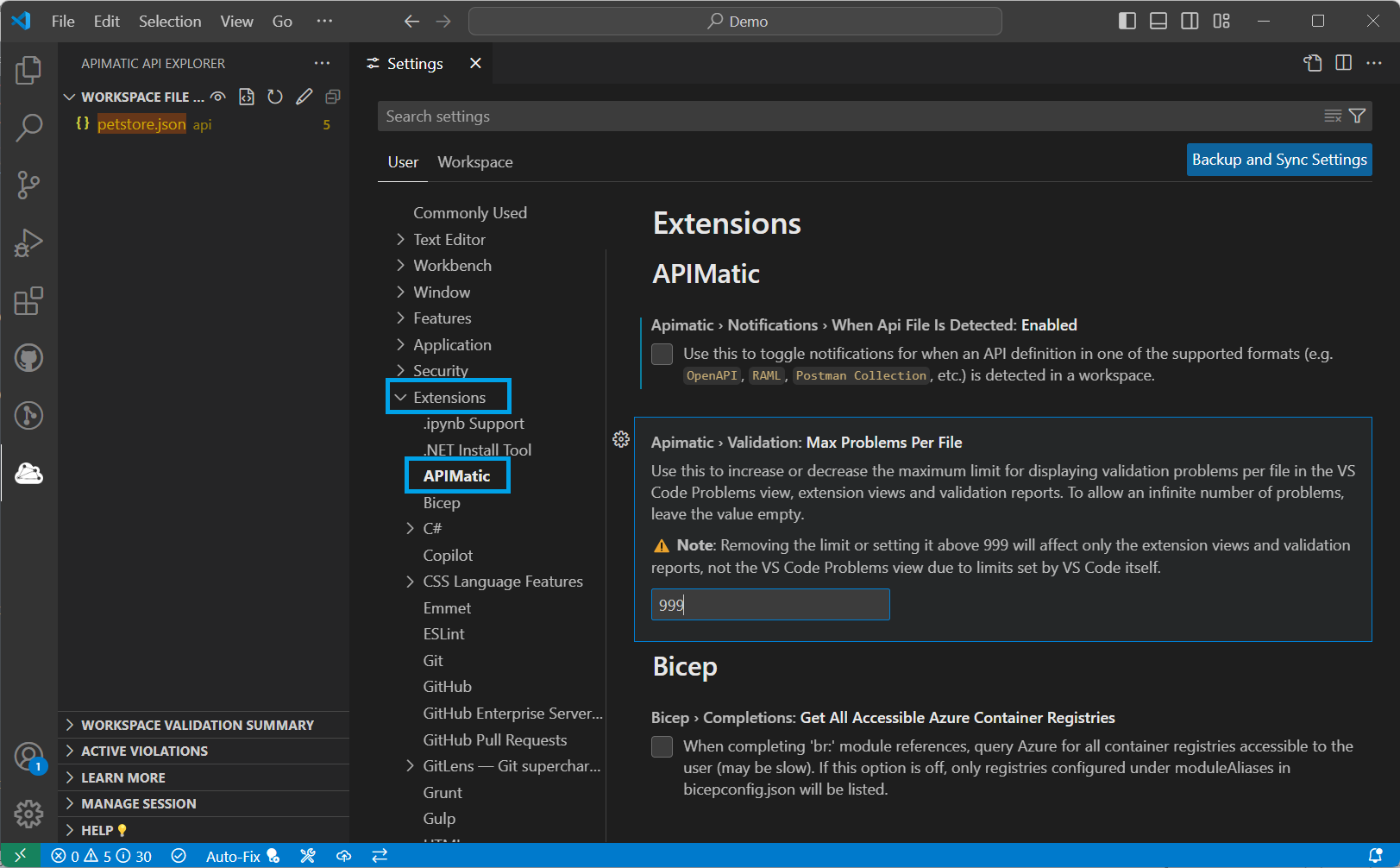Click the remote window indicator in status bar

click(x=21, y=856)
